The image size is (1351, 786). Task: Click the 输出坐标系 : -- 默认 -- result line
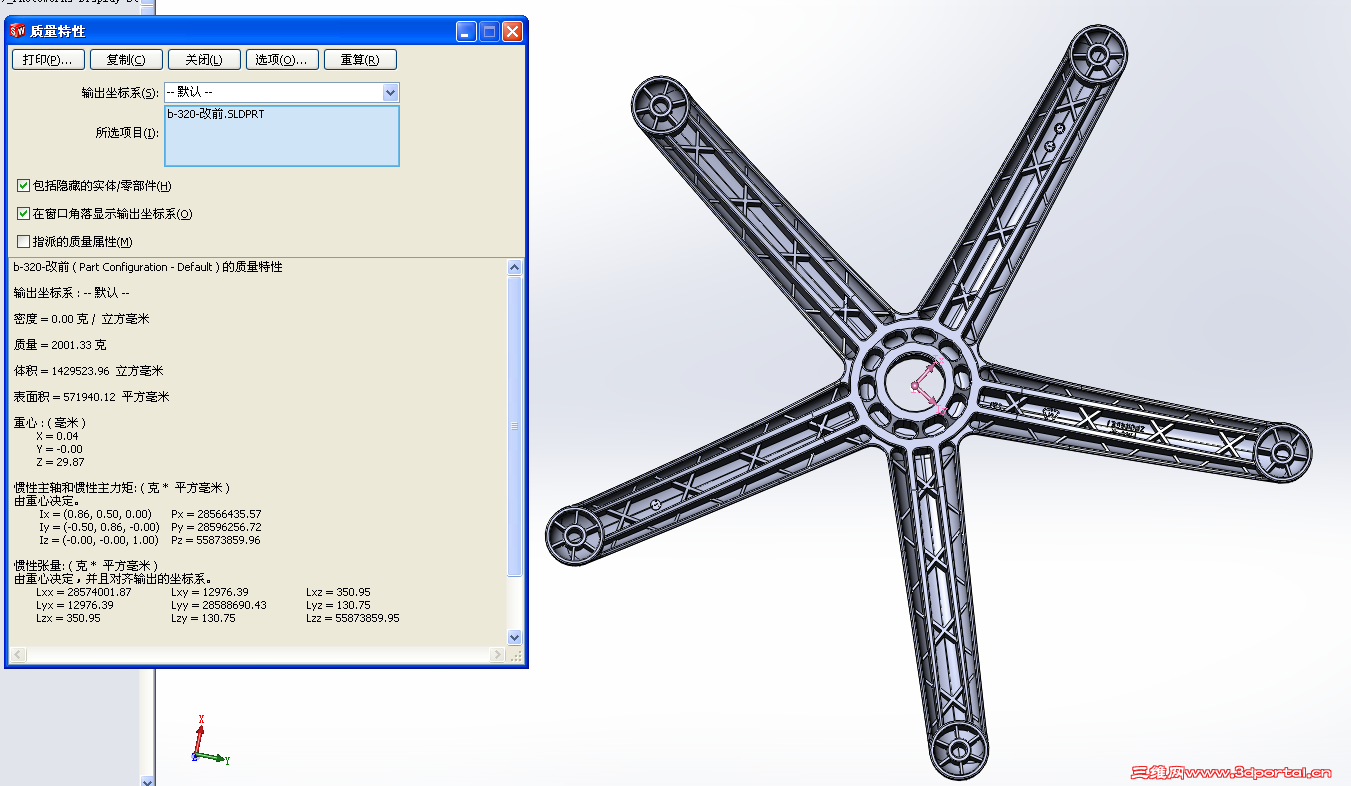pyautogui.click(x=71, y=293)
